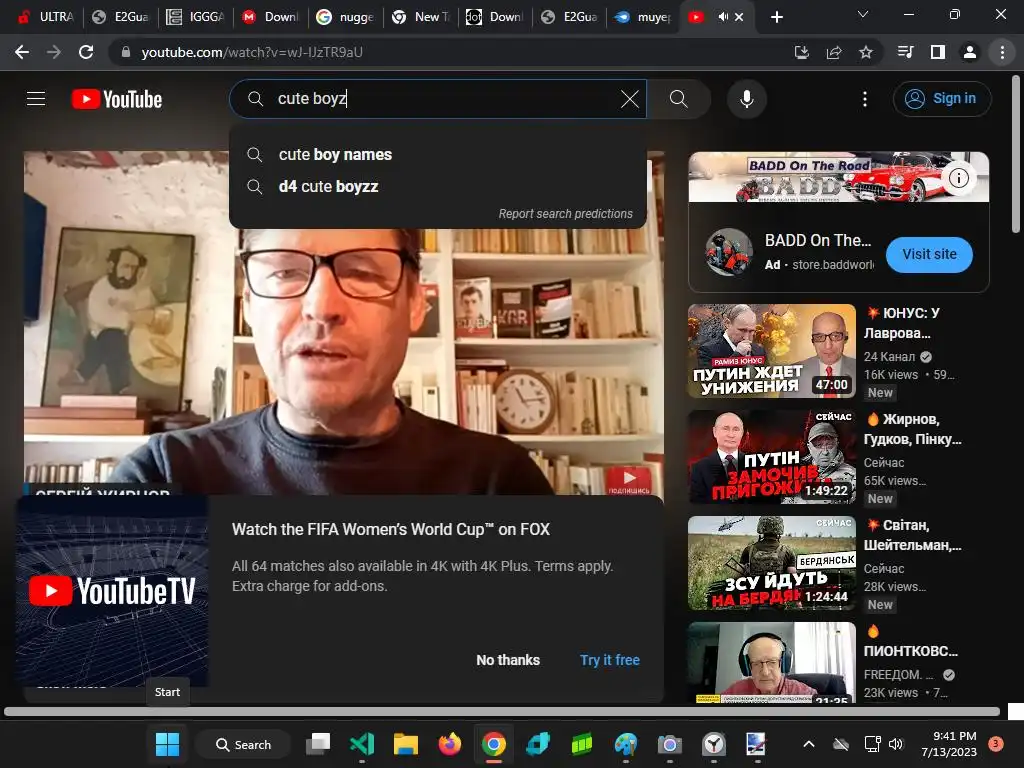Open Paint app from taskbar
This screenshot has width=1024, height=768.
coord(626,744)
